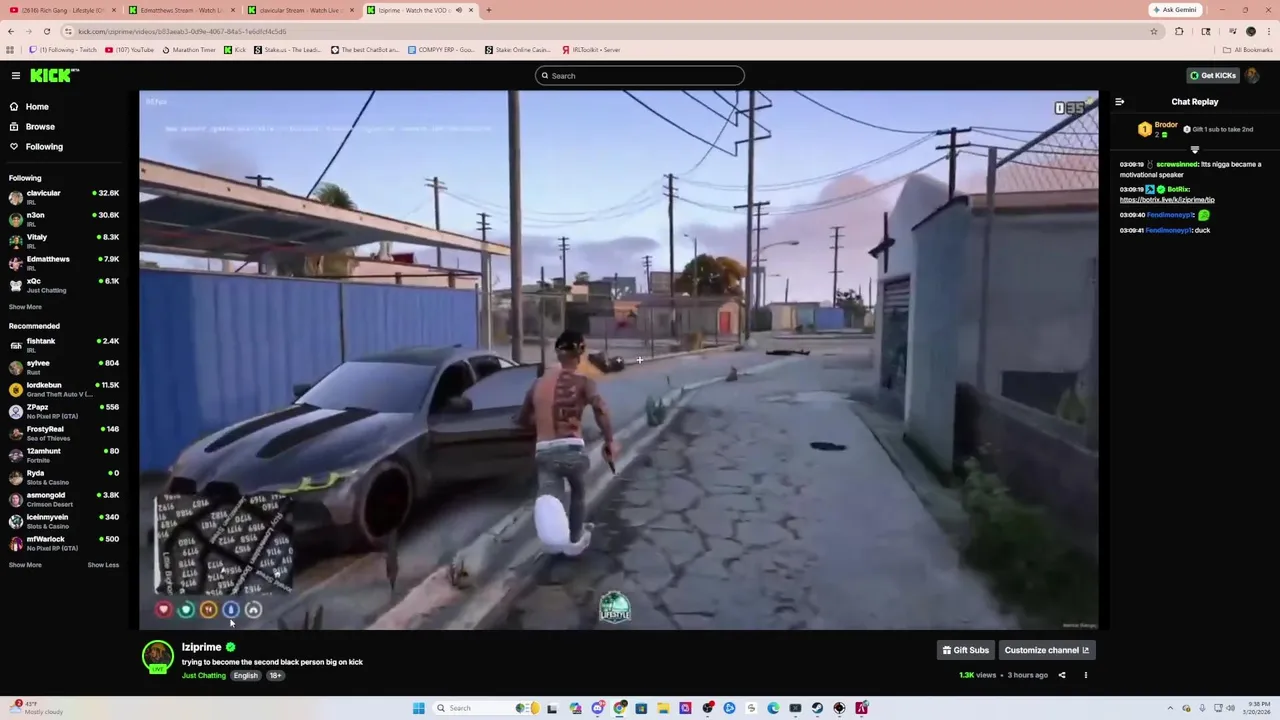Go to Home in Kick sidebar
Screen dimensions: 1280x720
tap(29, 107)
